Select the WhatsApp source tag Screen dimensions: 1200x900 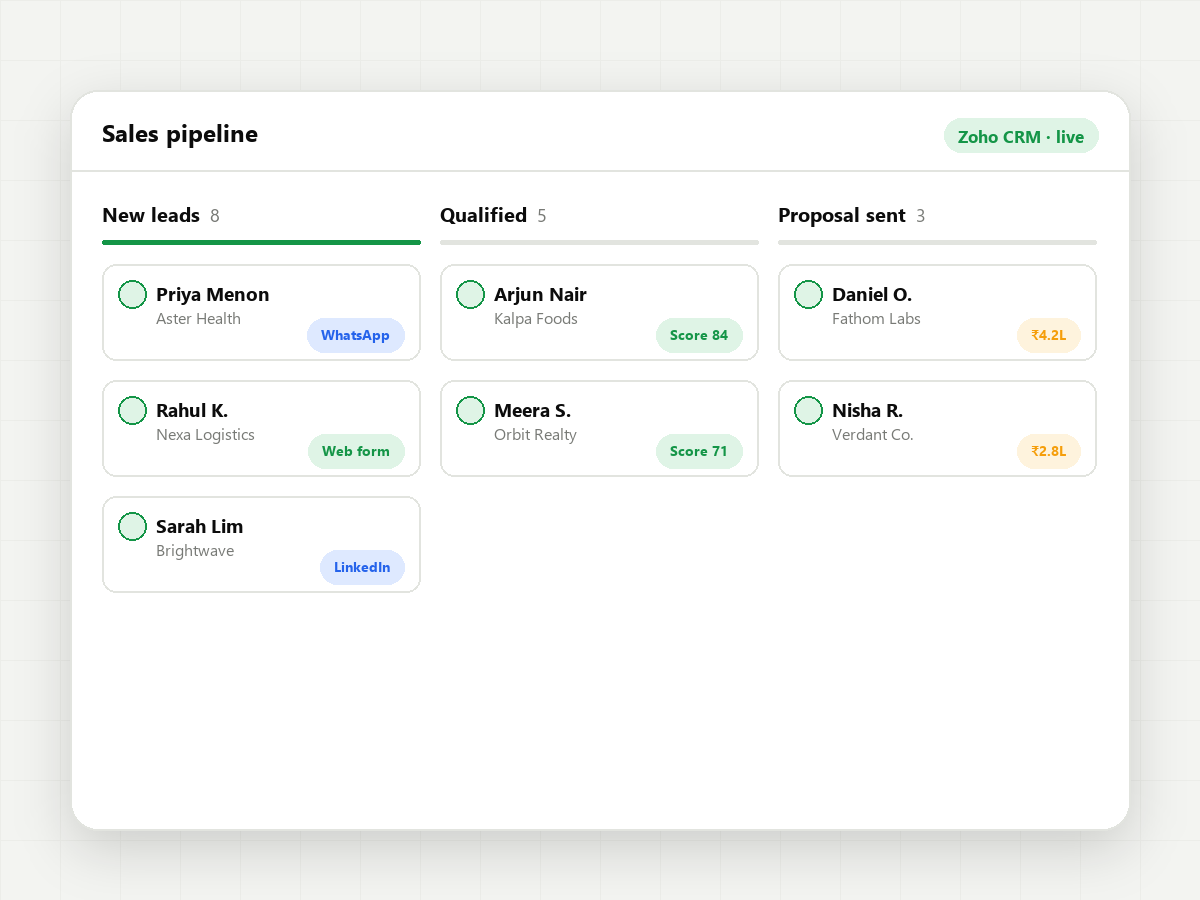(355, 335)
